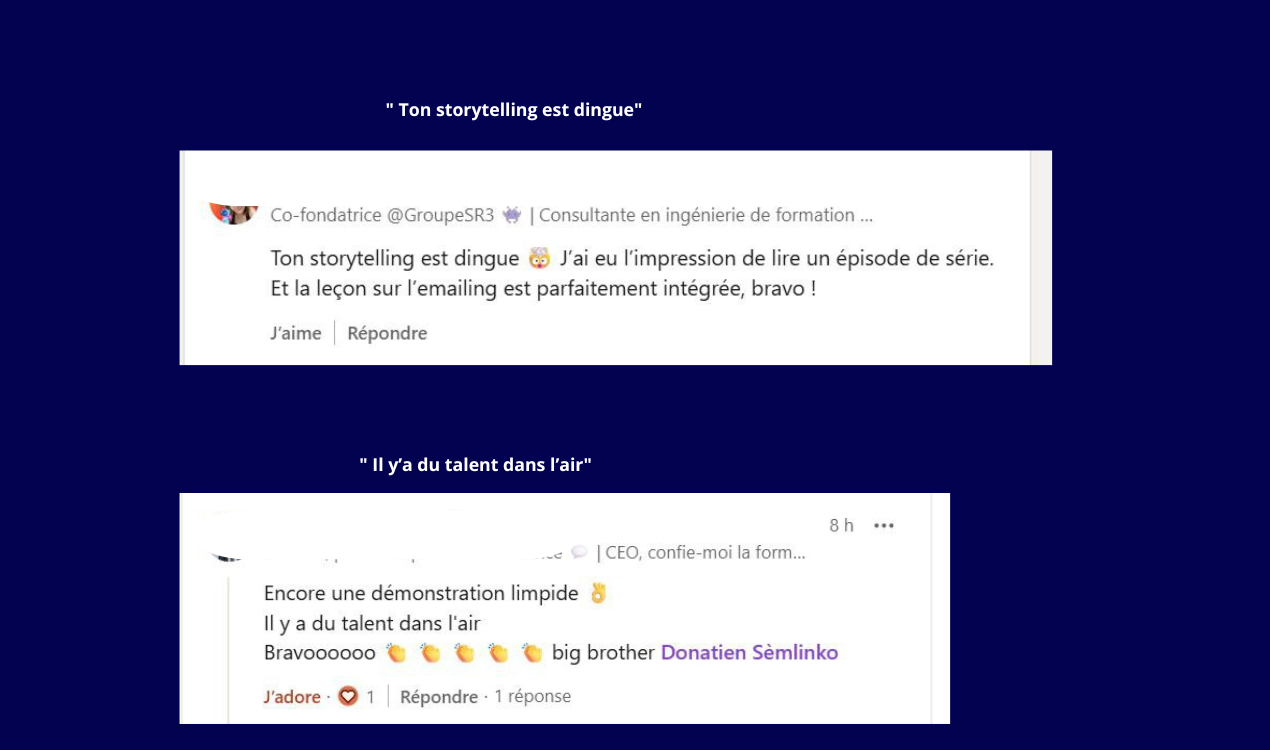Click the OK hand emoji after 'limpide'
This screenshot has width=1270, height=750.
click(598, 593)
